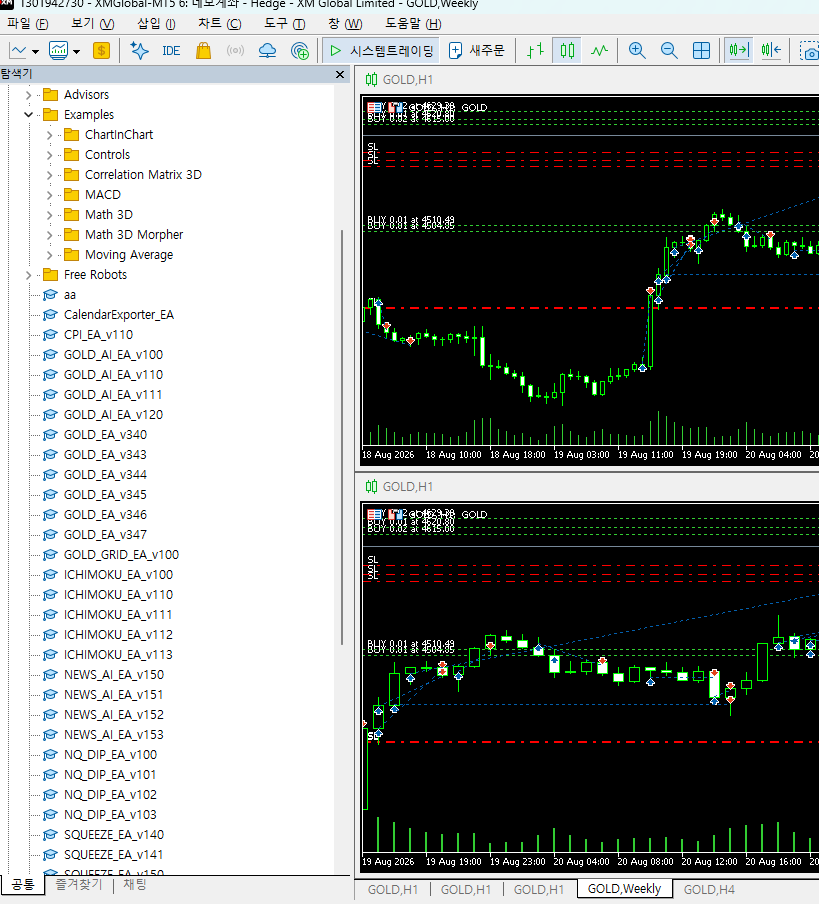Click the NEWS_AI_EA_v150 advisor icon
Image resolution: width=819 pixels, height=904 pixels.
[x=51, y=675]
